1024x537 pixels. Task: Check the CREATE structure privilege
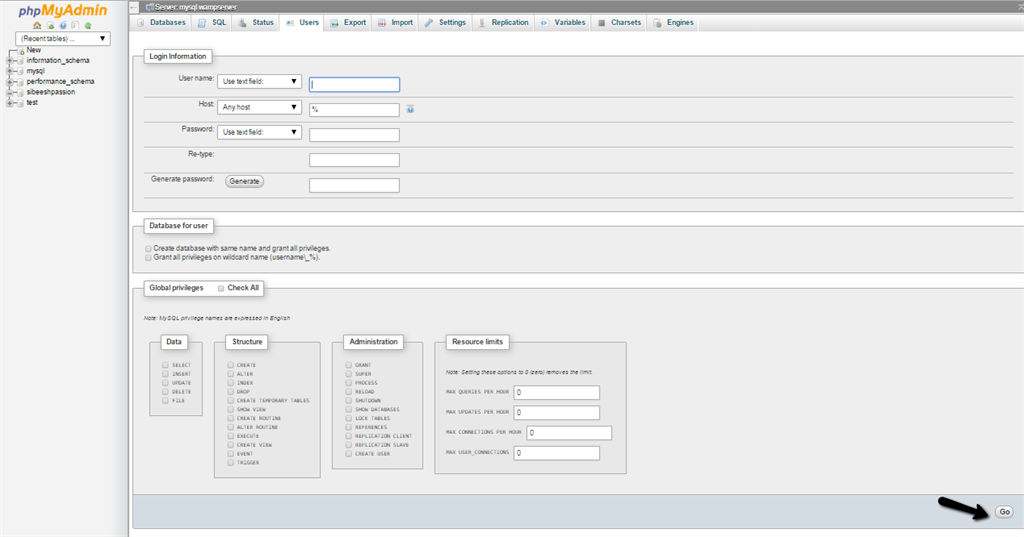coord(231,365)
